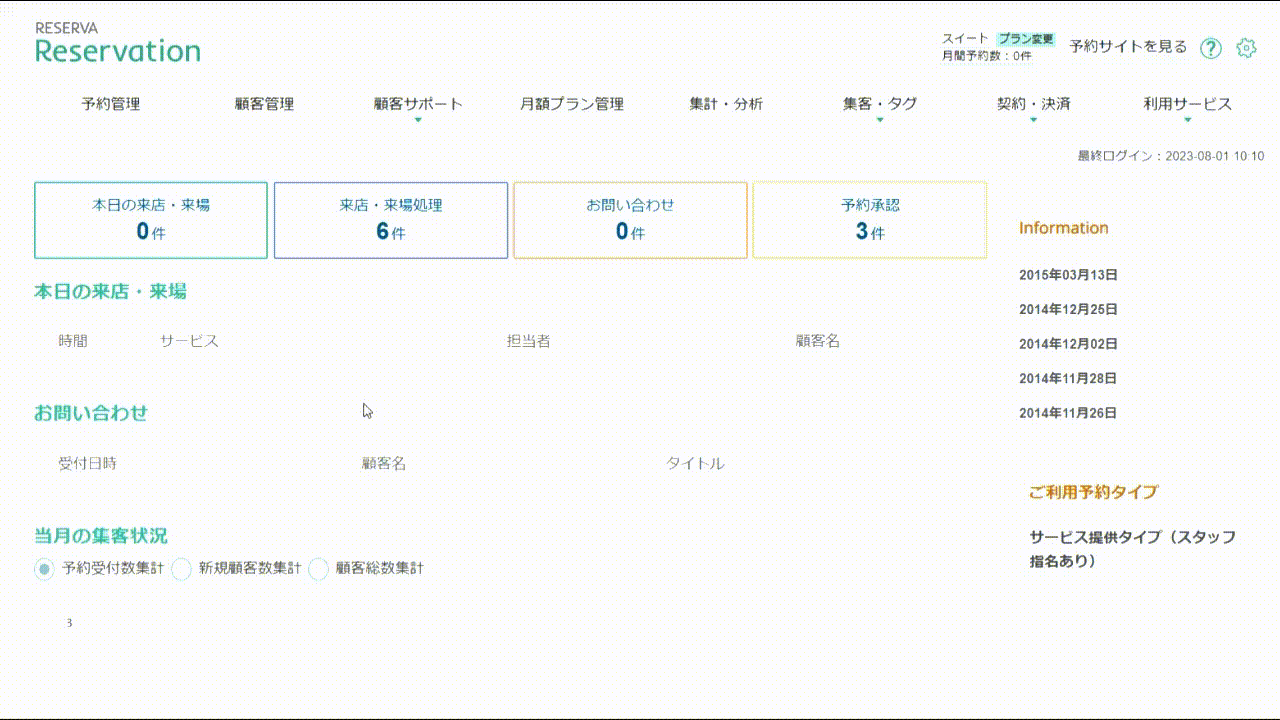Open the 顧客管理 menu item
Viewport: 1280px width, 720px height.
(x=264, y=104)
